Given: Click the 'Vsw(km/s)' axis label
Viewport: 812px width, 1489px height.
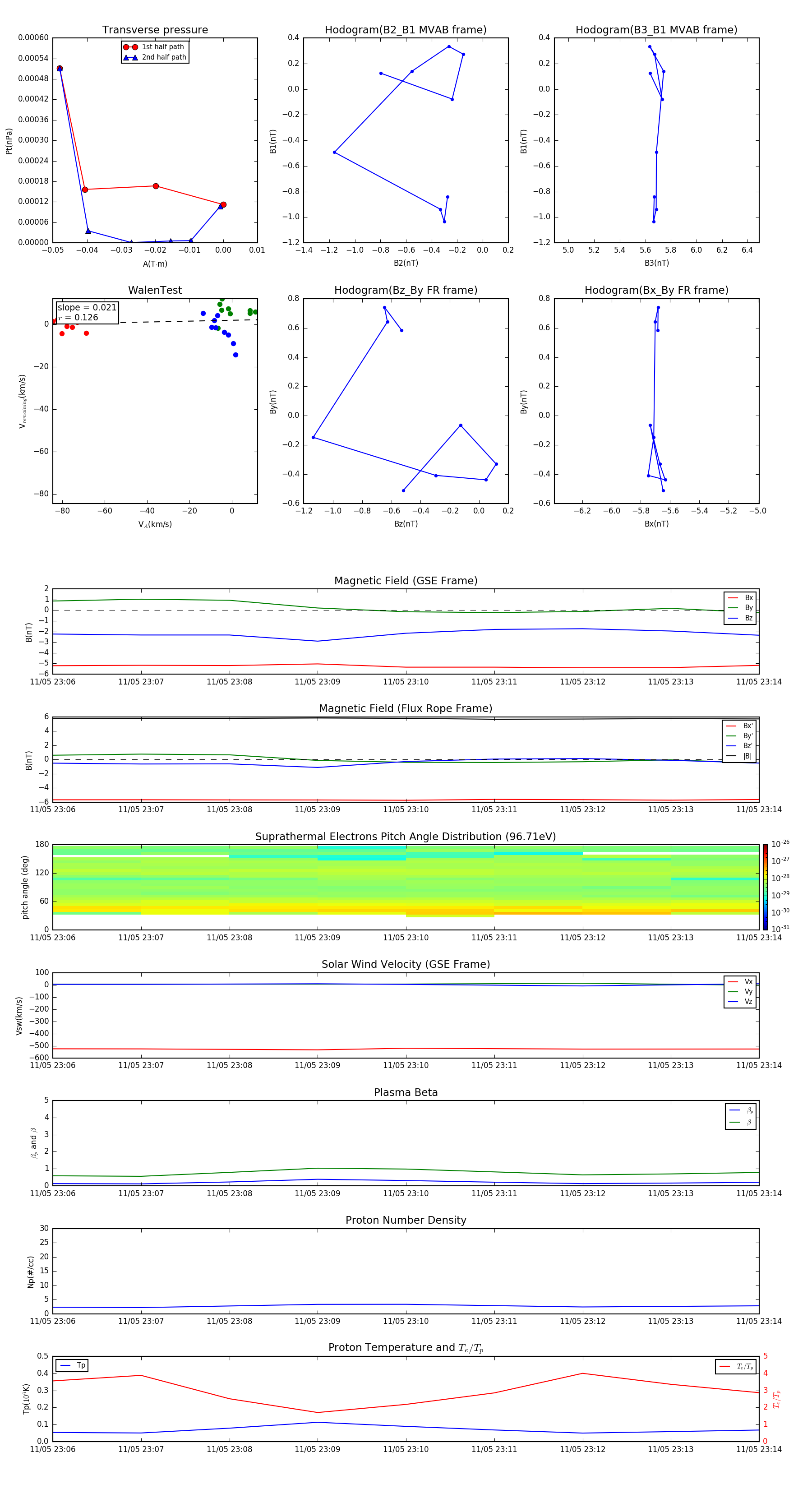Looking at the screenshot, I should (19, 1015).
